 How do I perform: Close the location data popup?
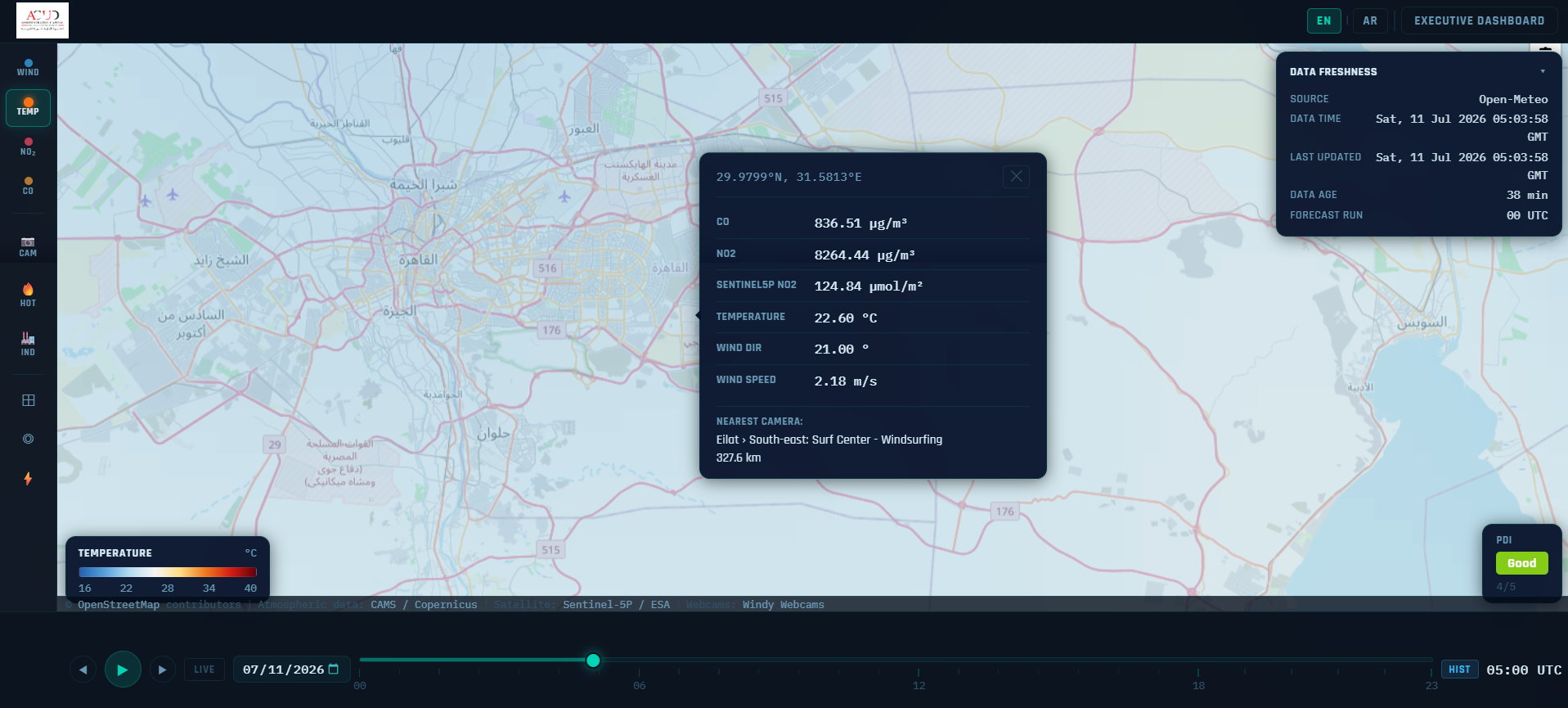pyautogui.click(x=1016, y=176)
